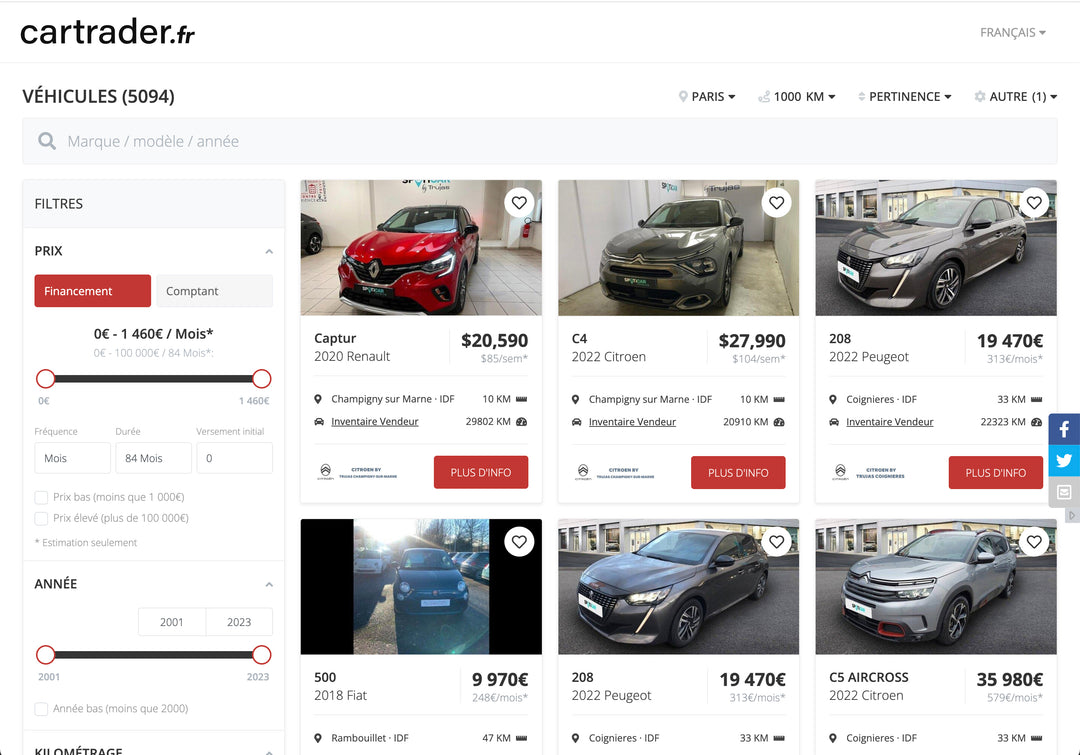The height and width of the screenshot is (755, 1080).
Task: Collapse the ANNÉE filter section
Action: click(x=269, y=584)
